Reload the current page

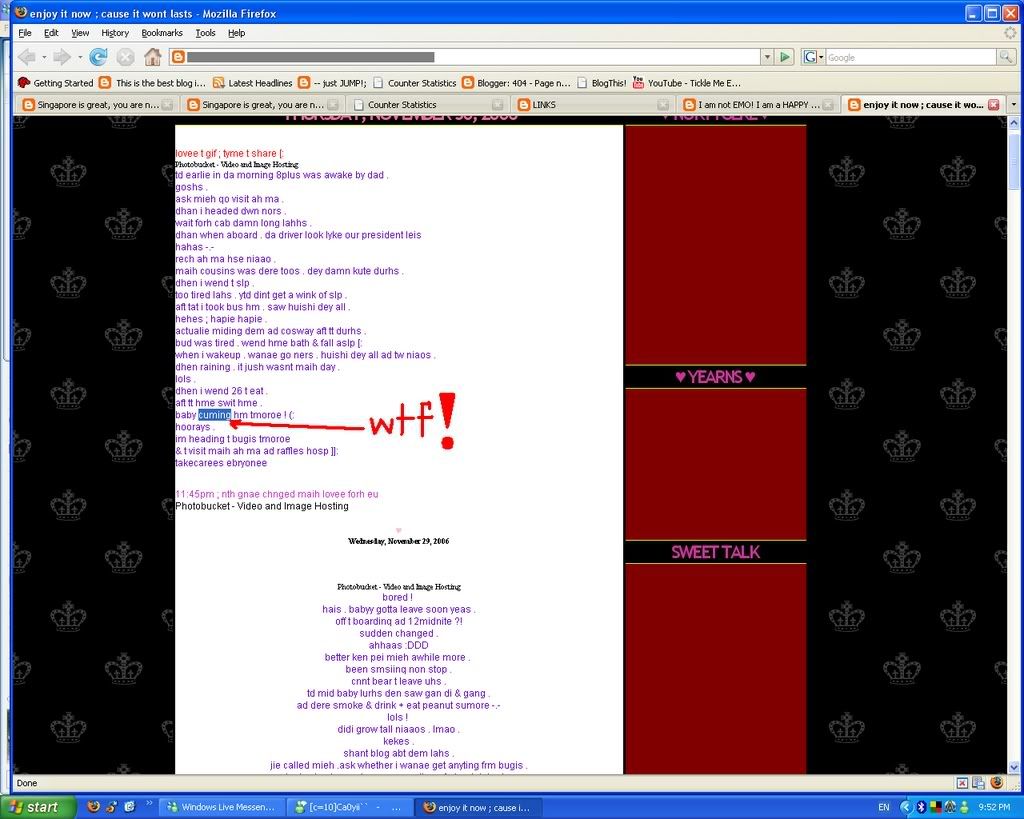click(99, 57)
